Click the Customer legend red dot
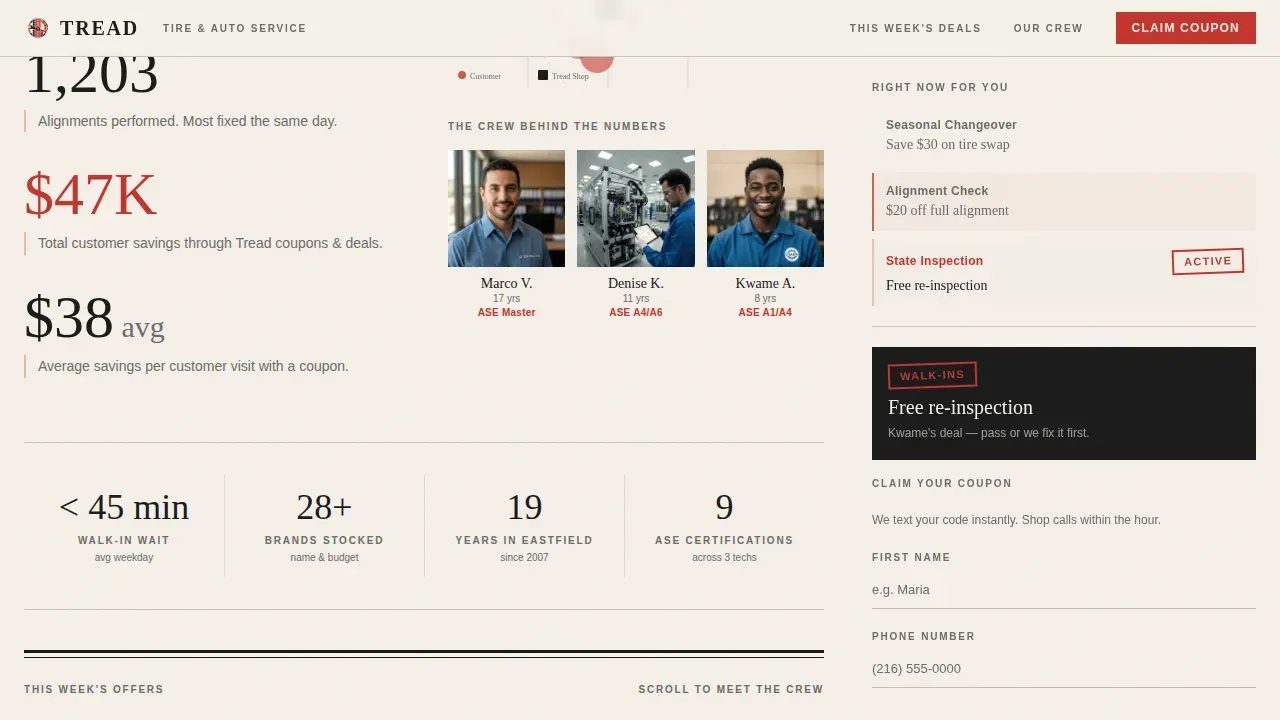1280x720 pixels. point(462,75)
